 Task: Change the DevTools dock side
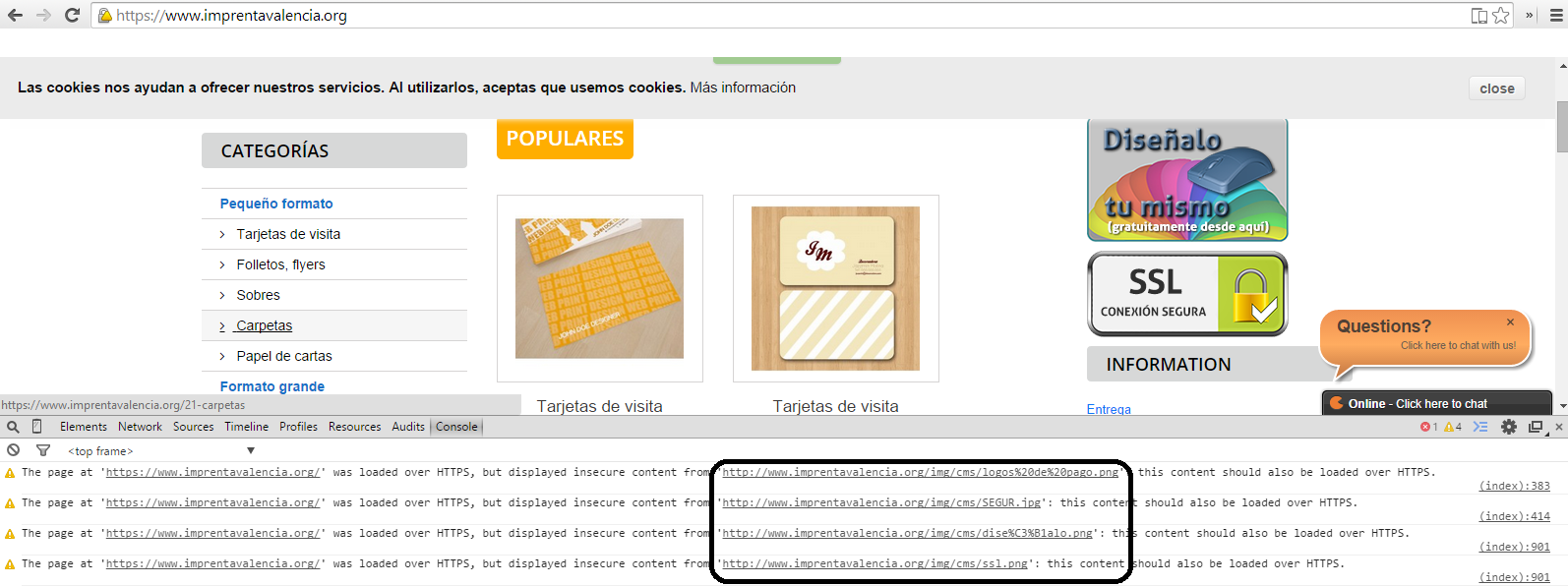point(1535,427)
